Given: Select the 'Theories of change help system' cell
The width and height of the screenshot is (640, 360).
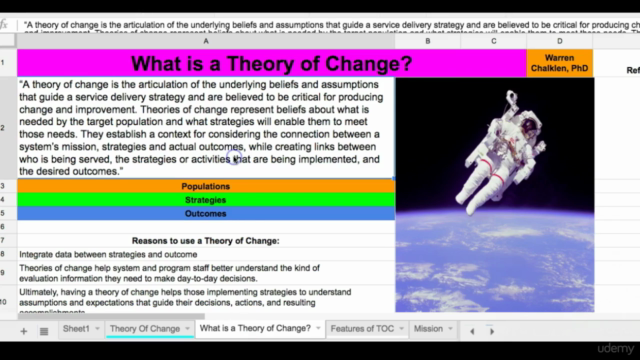Looking at the screenshot, I should click(206, 273).
